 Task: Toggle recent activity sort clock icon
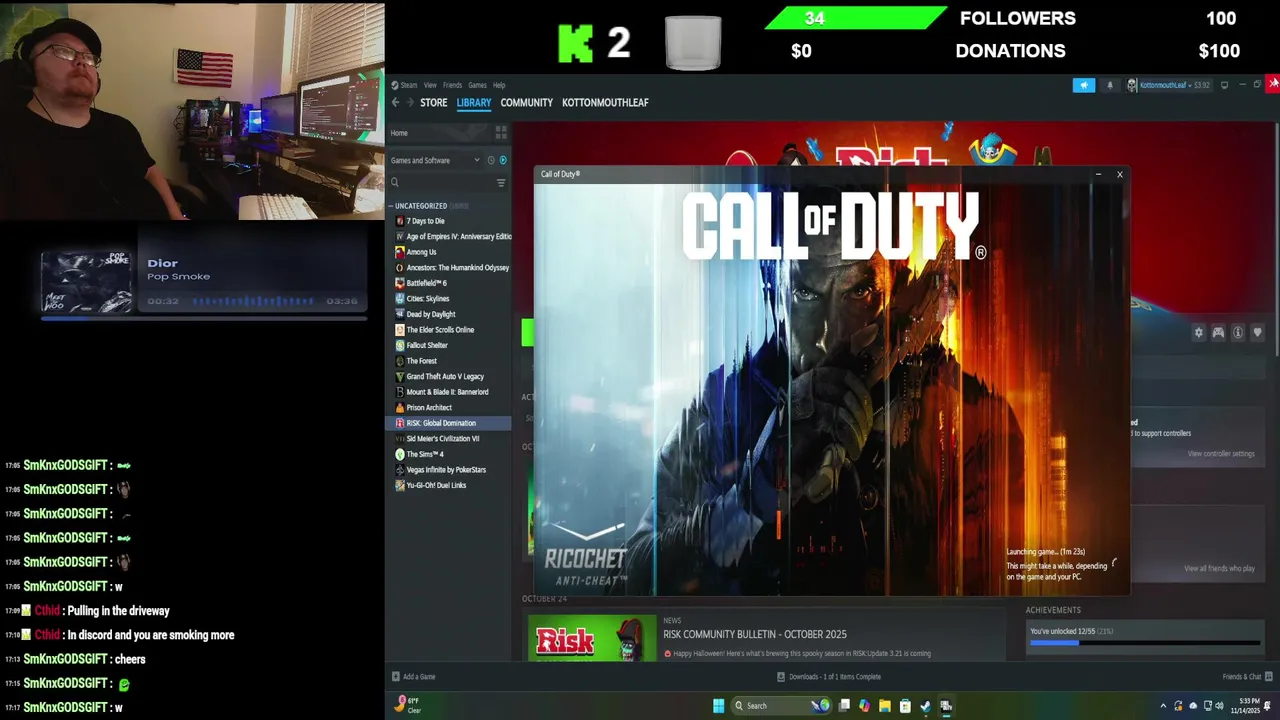coord(490,160)
